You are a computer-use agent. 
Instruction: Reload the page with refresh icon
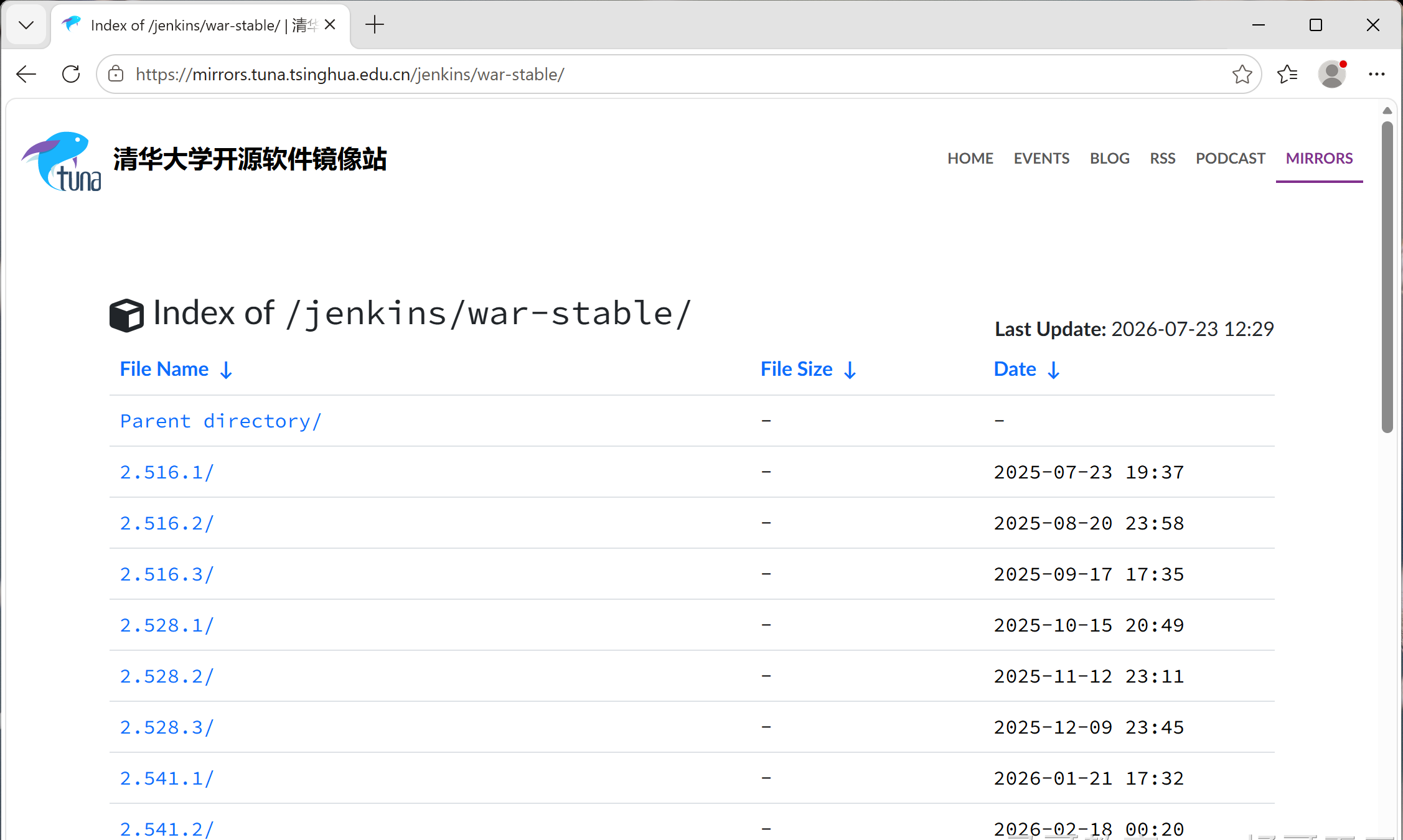point(71,74)
